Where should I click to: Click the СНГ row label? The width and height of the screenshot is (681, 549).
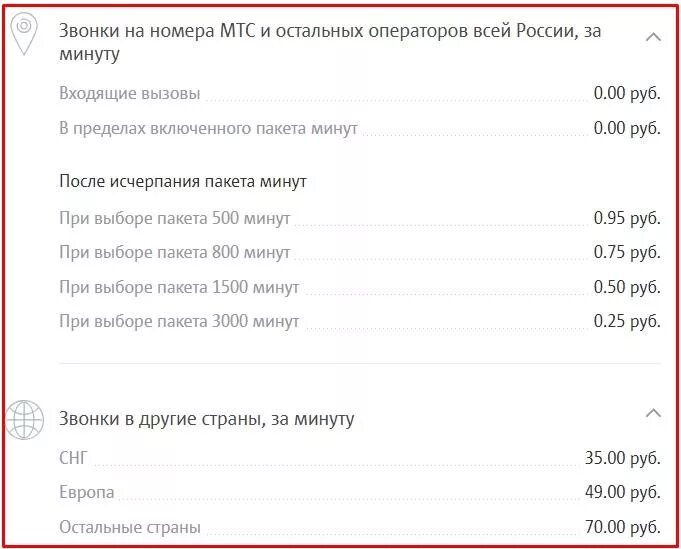tap(74, 458)
